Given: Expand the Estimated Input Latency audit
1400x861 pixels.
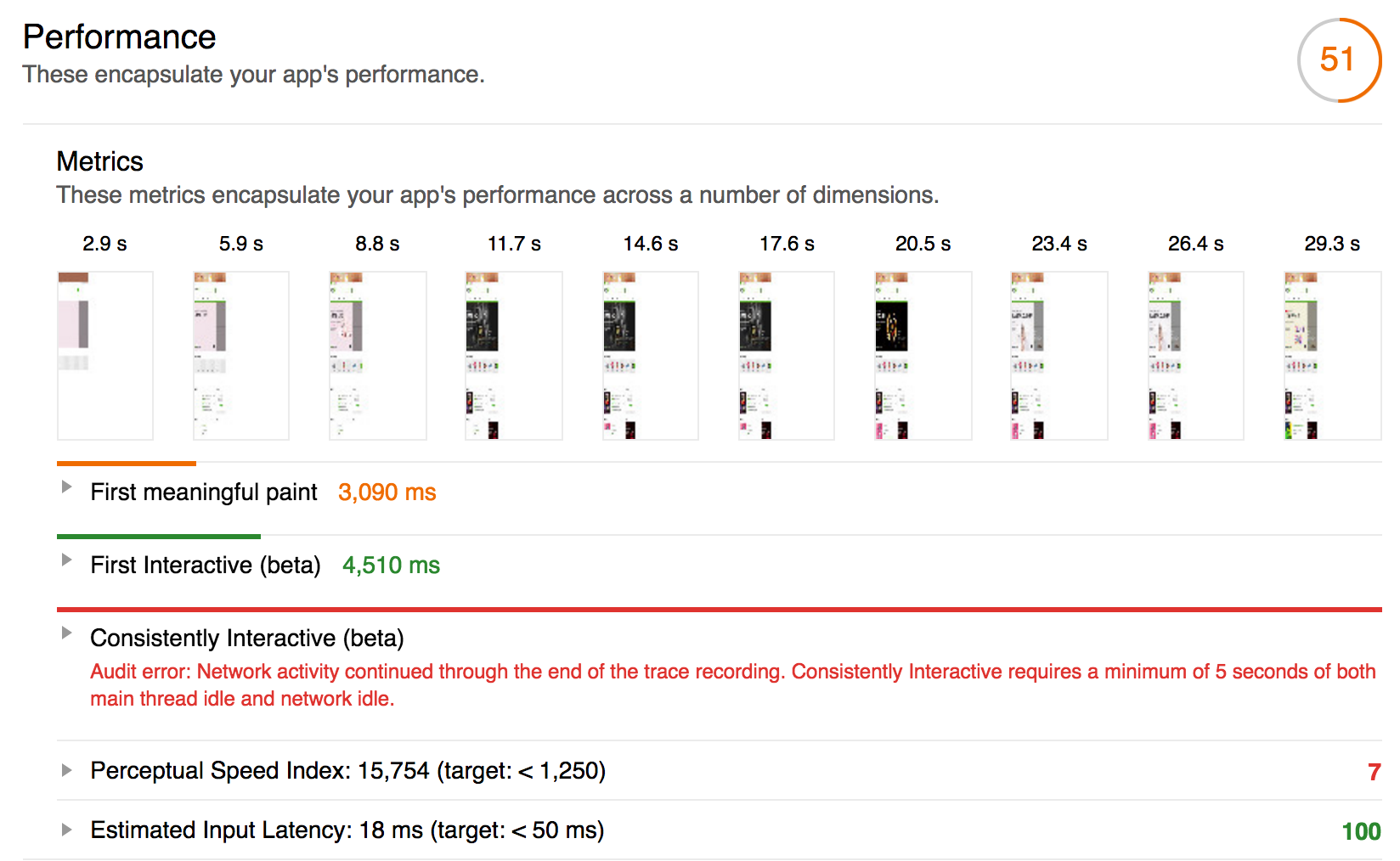Looking at the screenshot, I should tap(66, 830).
